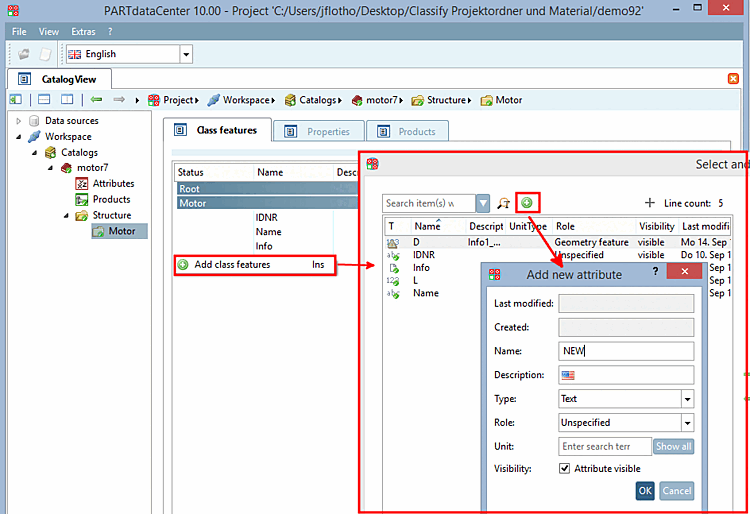Close the Add new attribute dialog
Viewport: 750px width, 514px height.
coord(684,271)
